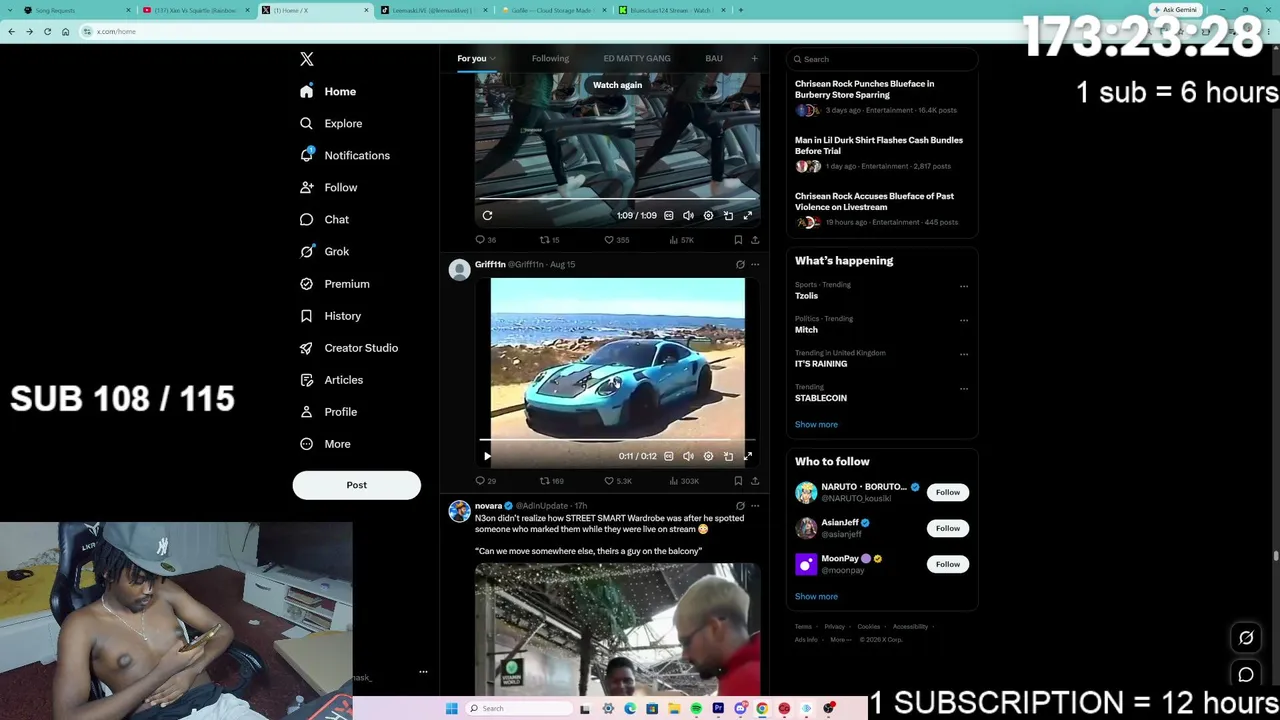Viewport: 1280px width, 720px height.
Task: Open the Grok floating button at bottom right
Action: coord(1246,638)
